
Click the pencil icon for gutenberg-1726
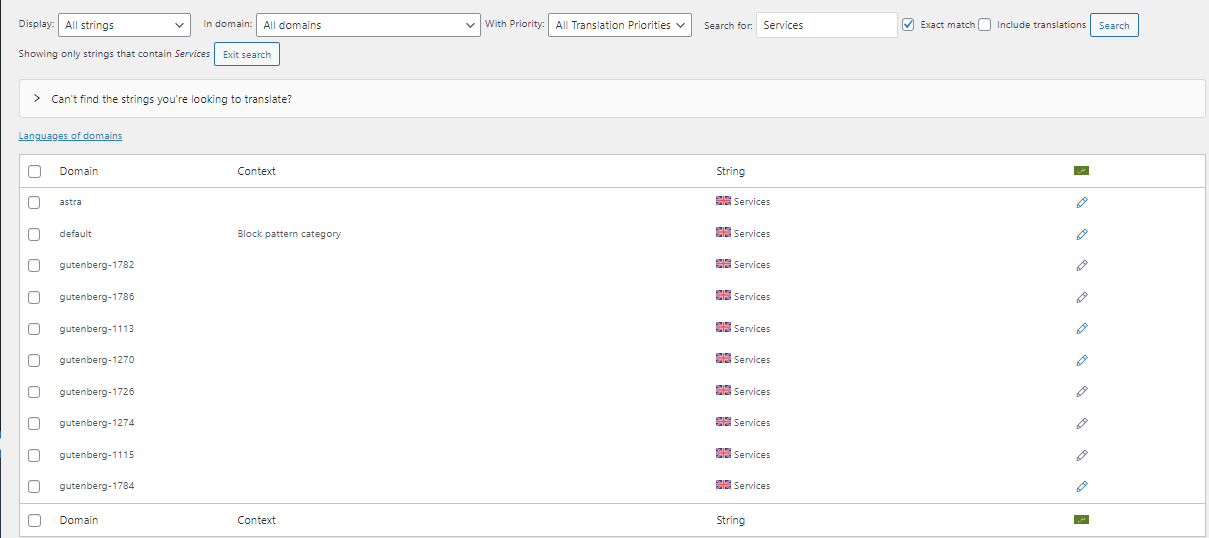click(x=1081, y=391)
